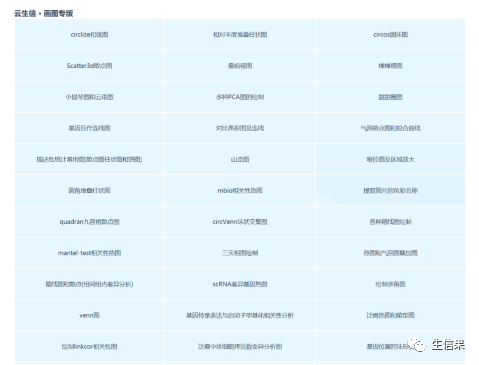Click the 三元相图绘制 cell

click(240, 253)
